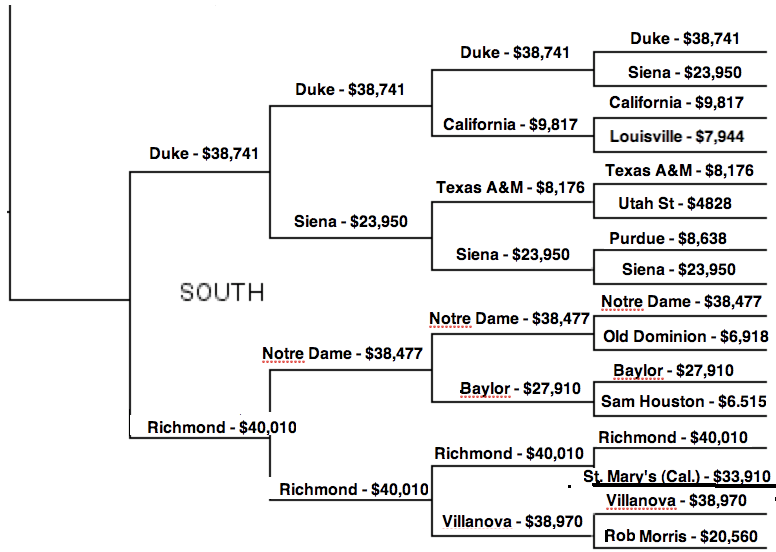The width and height of the screenshot is (776, 552).
Task: Select Villanova - $38,970 first-round entry
Action: (x=676, y=501)
